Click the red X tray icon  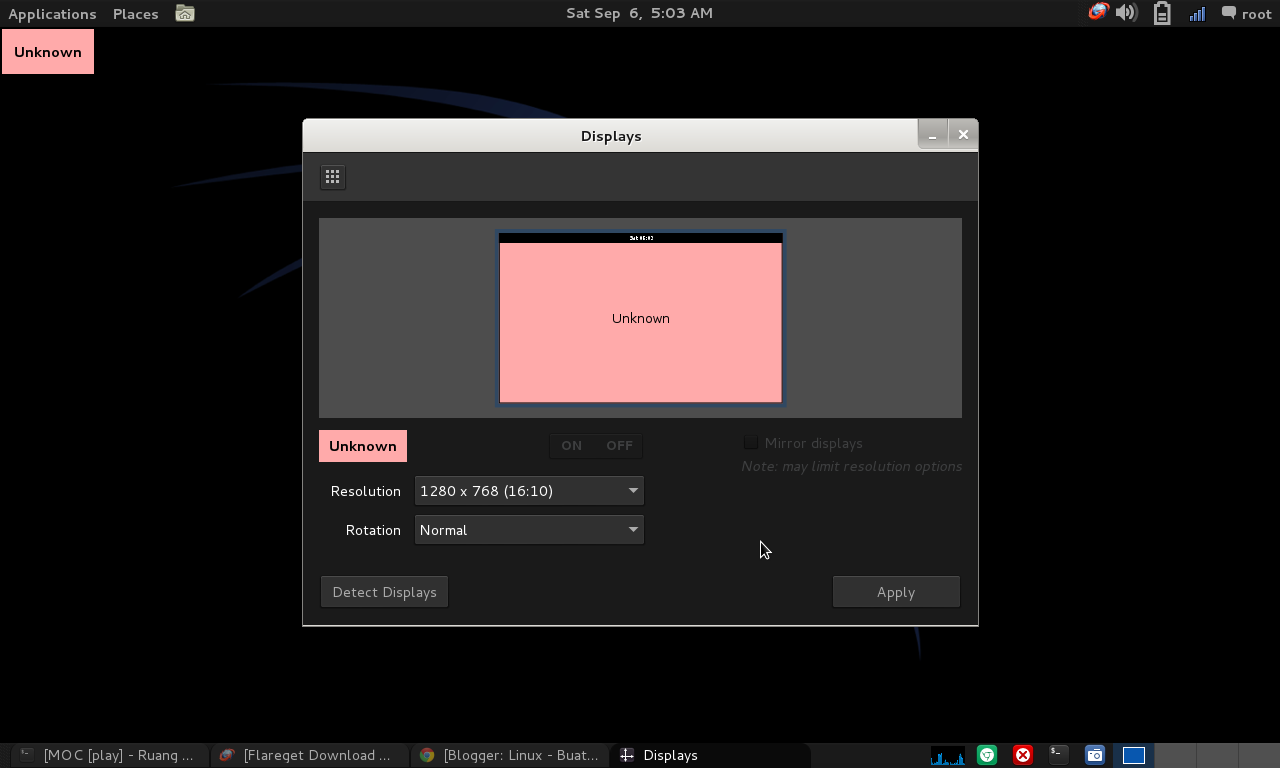[x=1022, y=755]
